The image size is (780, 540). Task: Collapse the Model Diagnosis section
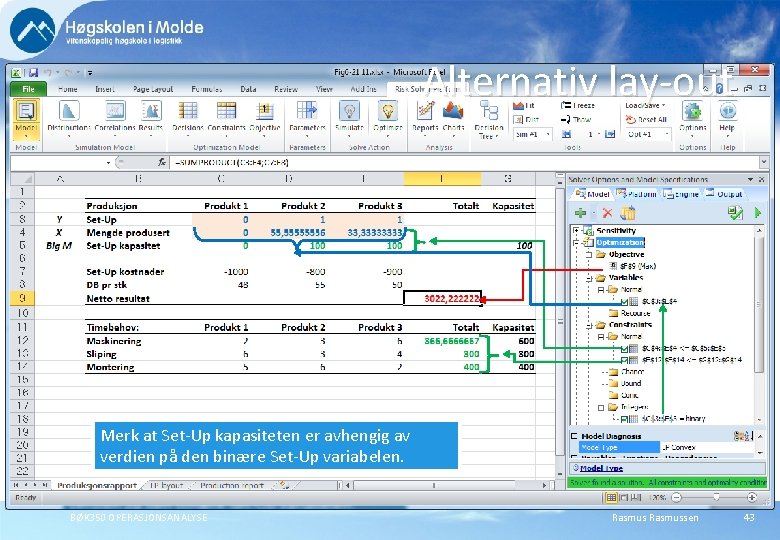(574, 436)
